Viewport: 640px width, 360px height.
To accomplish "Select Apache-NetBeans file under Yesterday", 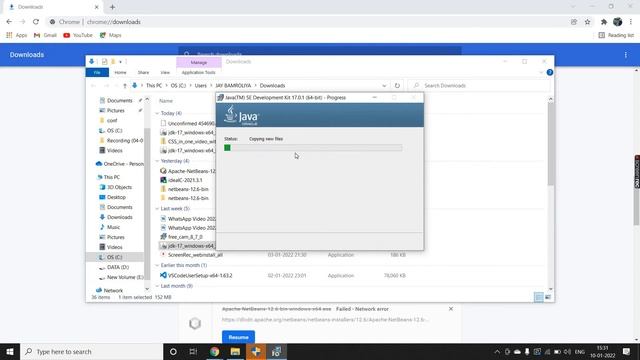I will 188,171.
